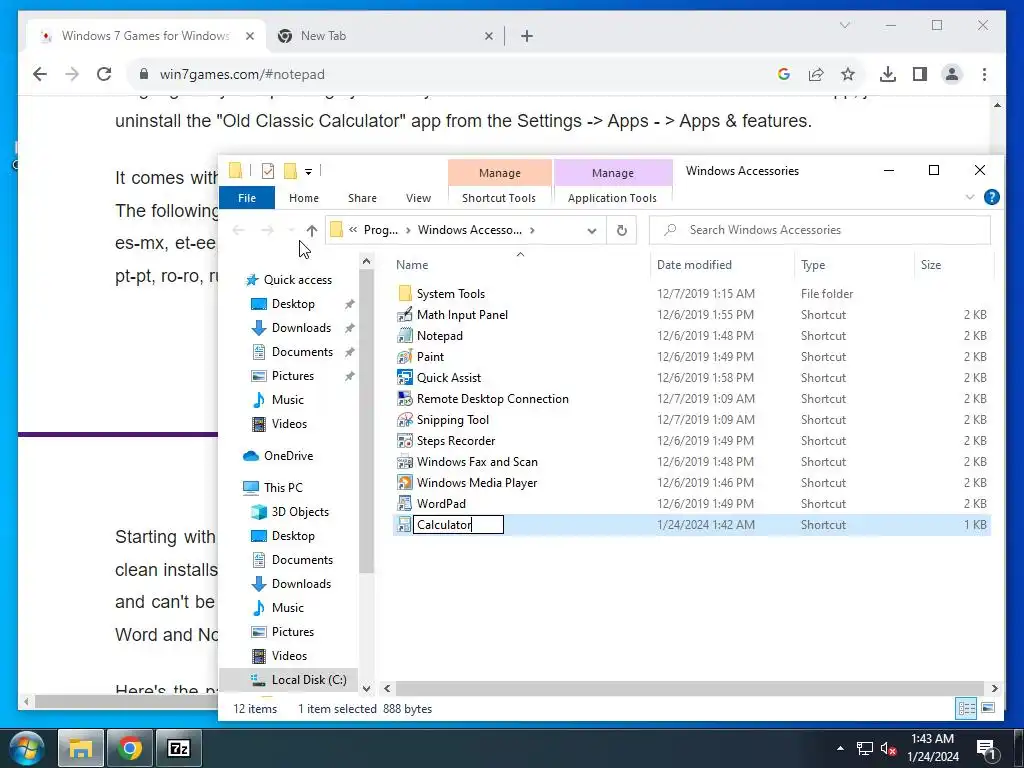Open the System Tools folder icon

pyautogui.click(x=405, y=293)
